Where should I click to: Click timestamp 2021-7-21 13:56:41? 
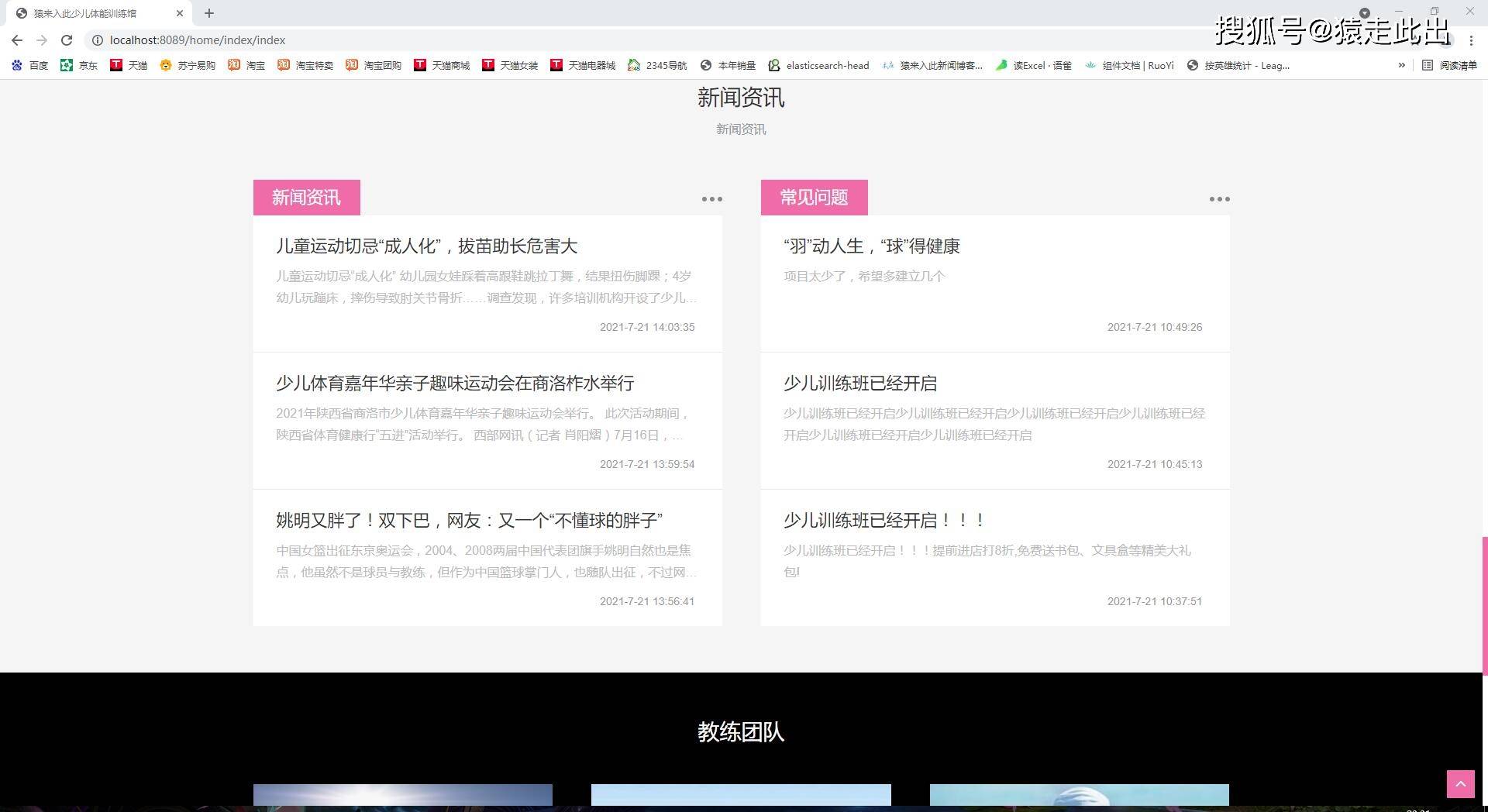tap(647, 601)
